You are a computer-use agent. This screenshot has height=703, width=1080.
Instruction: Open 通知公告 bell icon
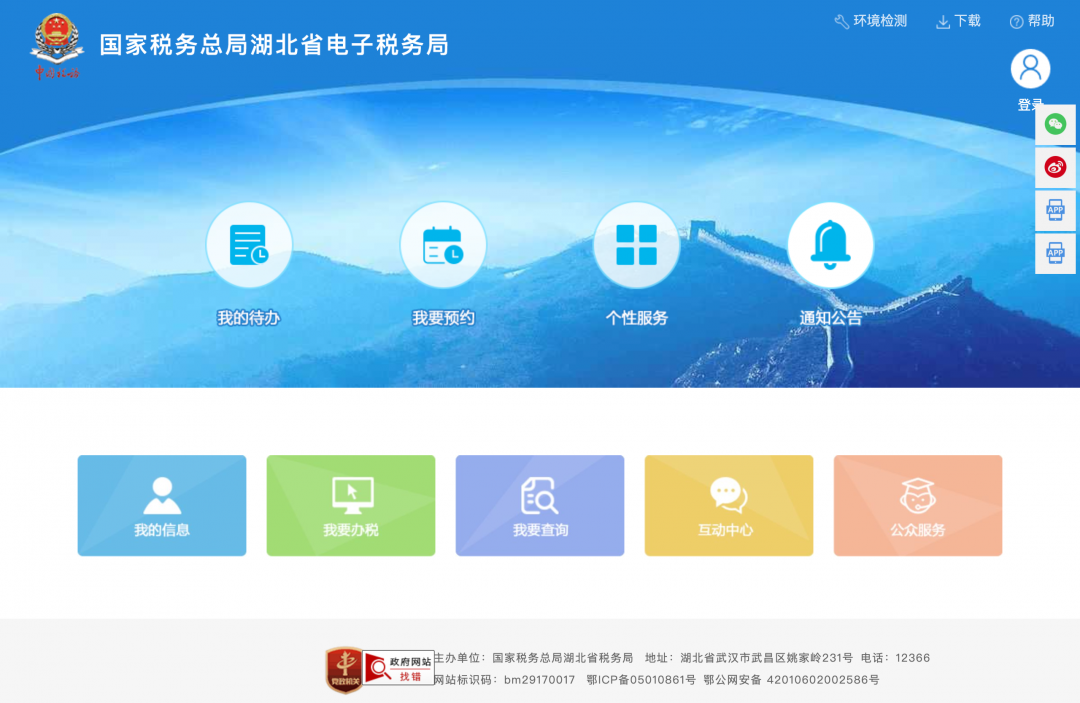click(x=830, y=245)
